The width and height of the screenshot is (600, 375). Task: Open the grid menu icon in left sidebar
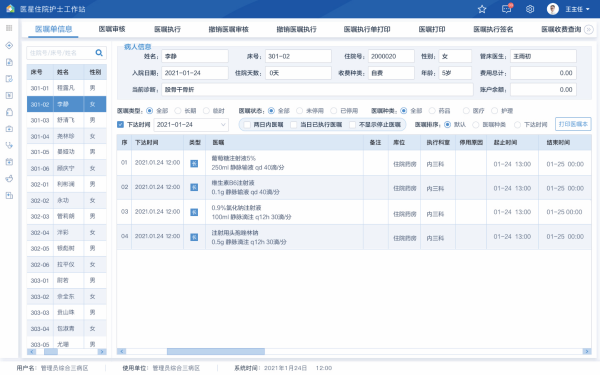tap(9, 28)
